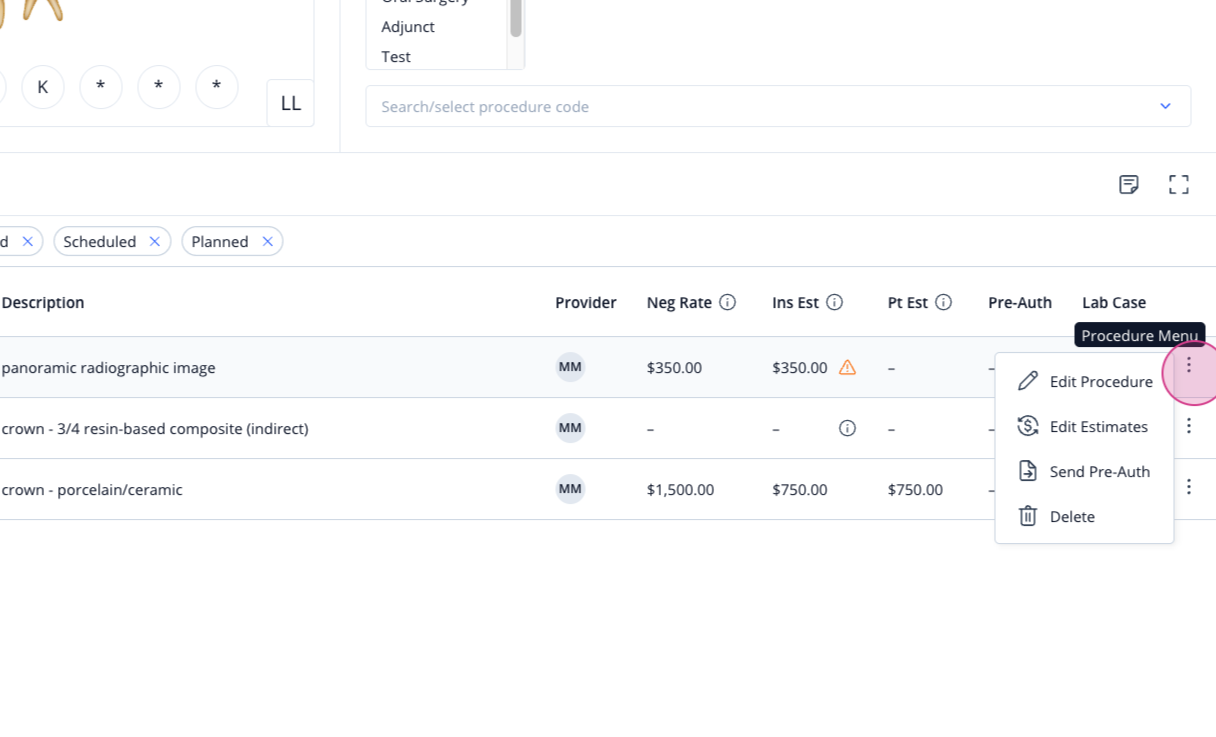Image resolution: width=1216 pixels, height=737 pixels.
Task: Click the info icon in the resin-based composite row
Action: click(847, 428)
